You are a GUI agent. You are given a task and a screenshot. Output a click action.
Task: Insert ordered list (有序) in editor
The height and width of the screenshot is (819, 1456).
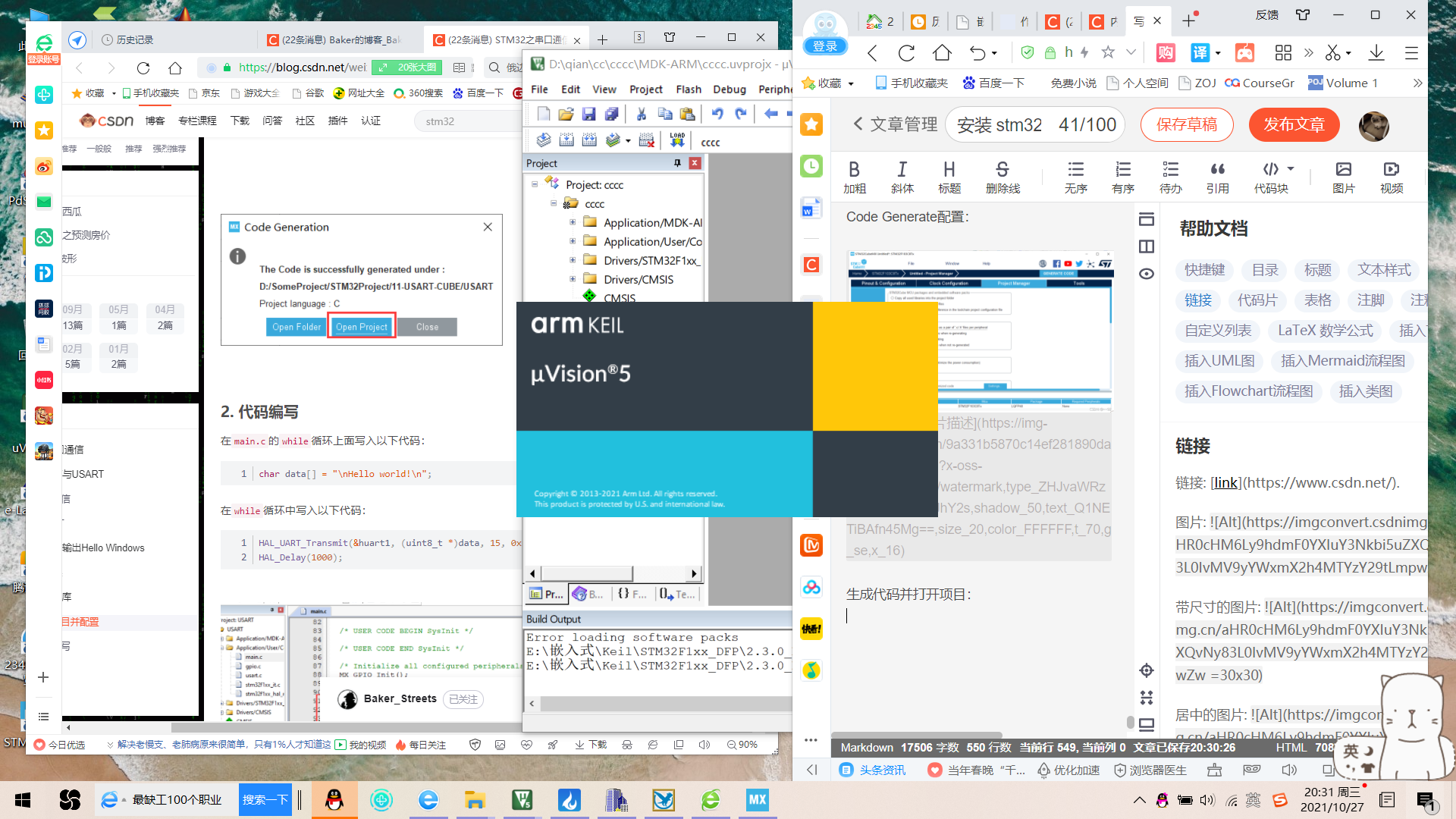pos(1123,177)
